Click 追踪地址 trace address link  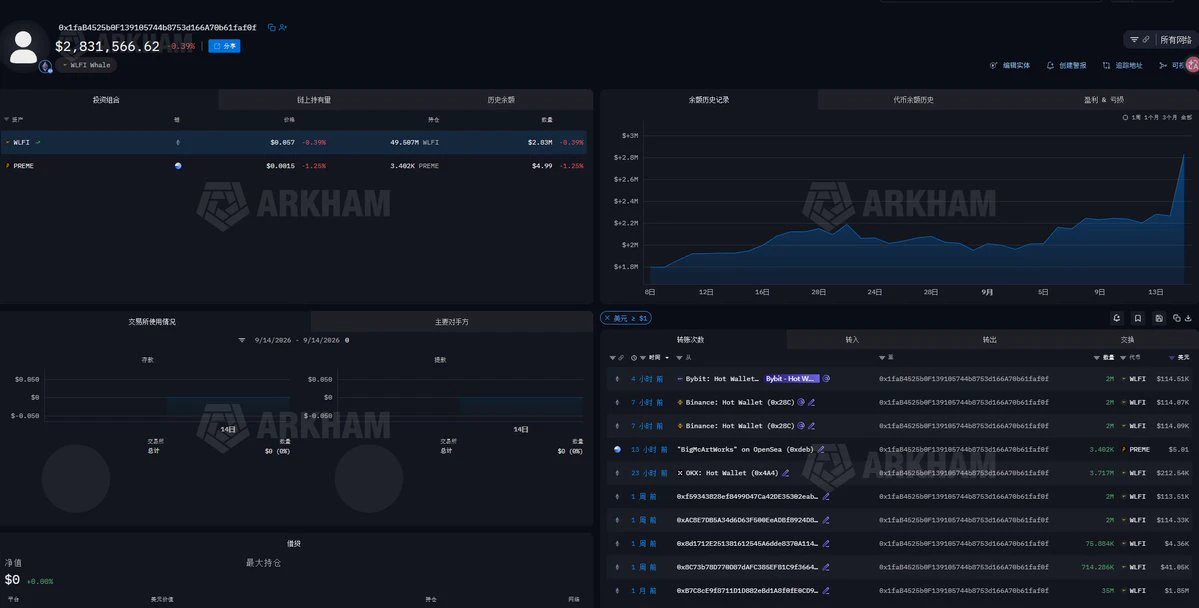tap(1123, 66)
